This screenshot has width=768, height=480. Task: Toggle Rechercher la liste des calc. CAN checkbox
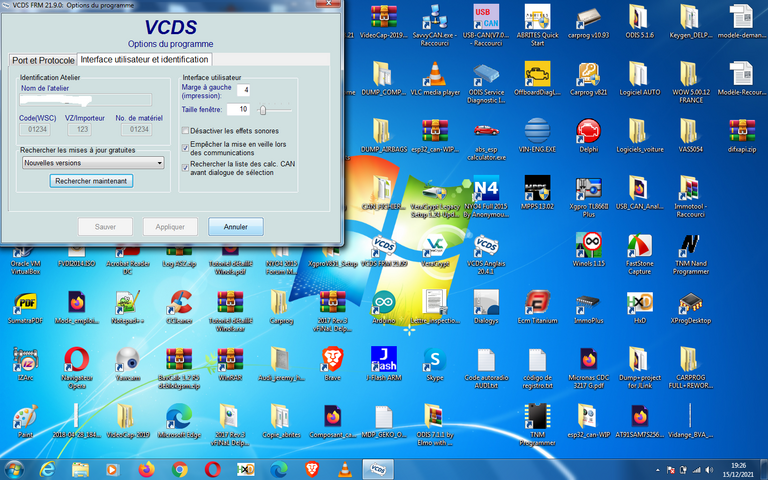[x=185, y=168]
